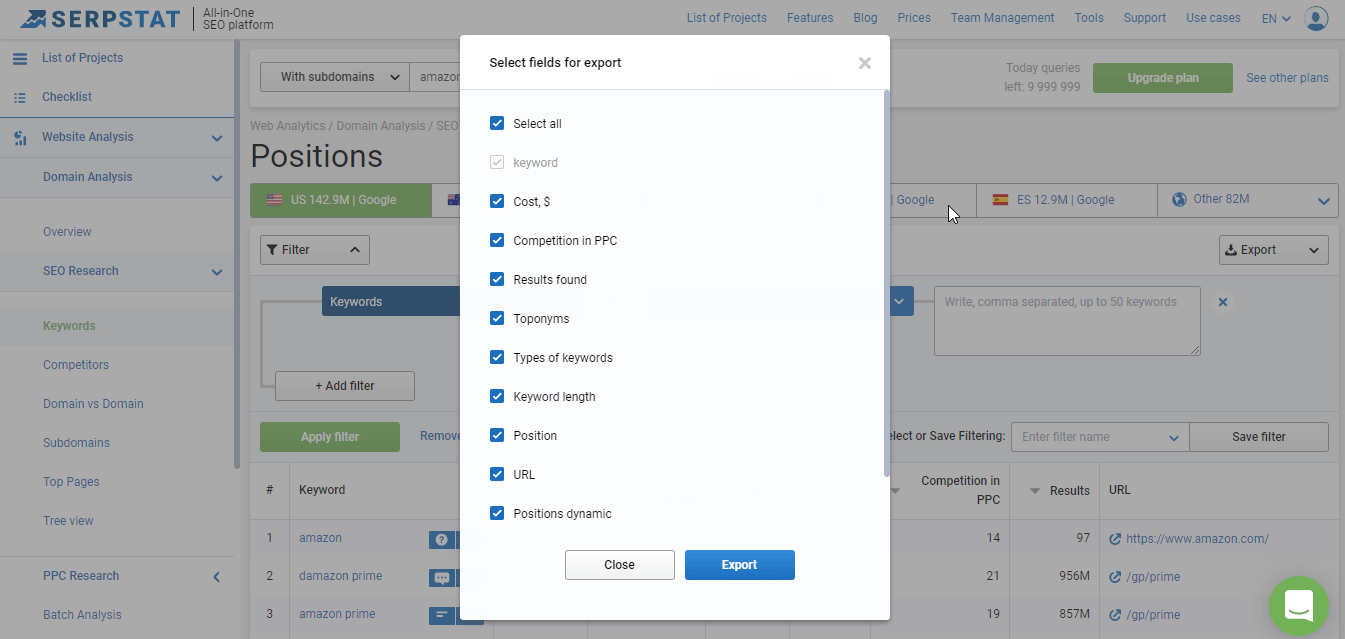Click the Serpstat logo

point(100,18)
